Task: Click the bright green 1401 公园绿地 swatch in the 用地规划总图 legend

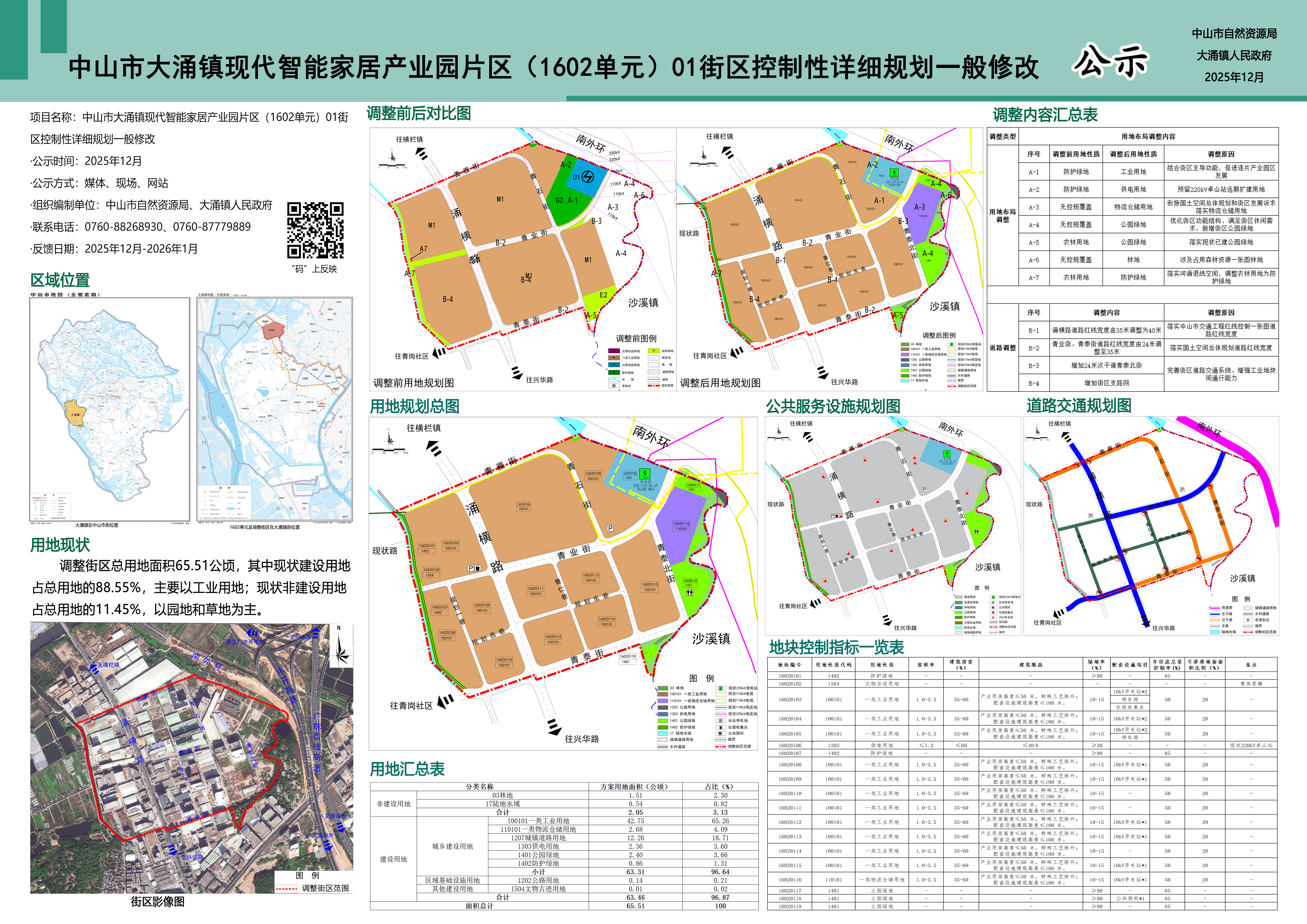Action: (663, 720)
